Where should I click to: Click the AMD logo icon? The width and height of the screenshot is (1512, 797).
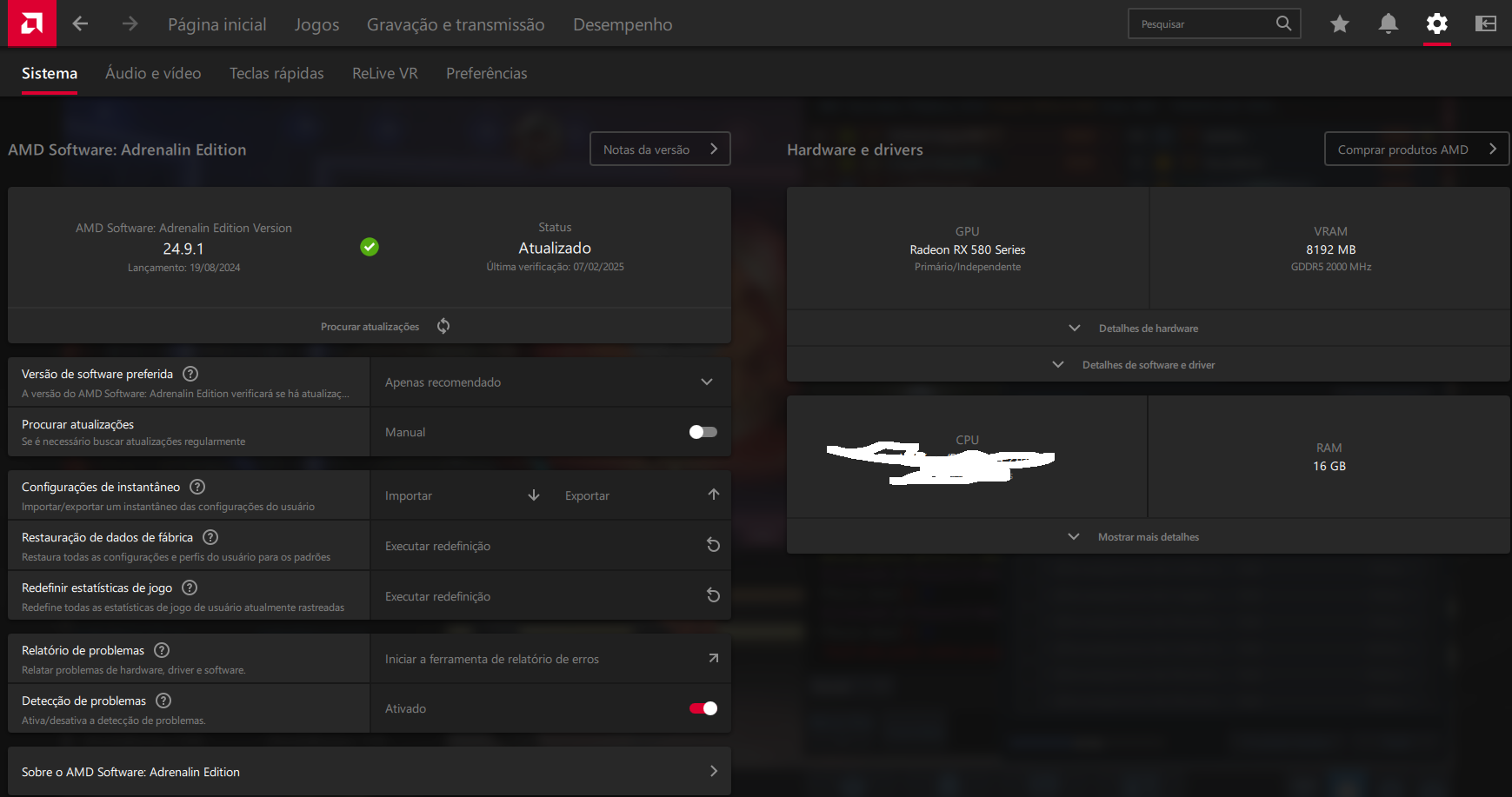[32, 23]
